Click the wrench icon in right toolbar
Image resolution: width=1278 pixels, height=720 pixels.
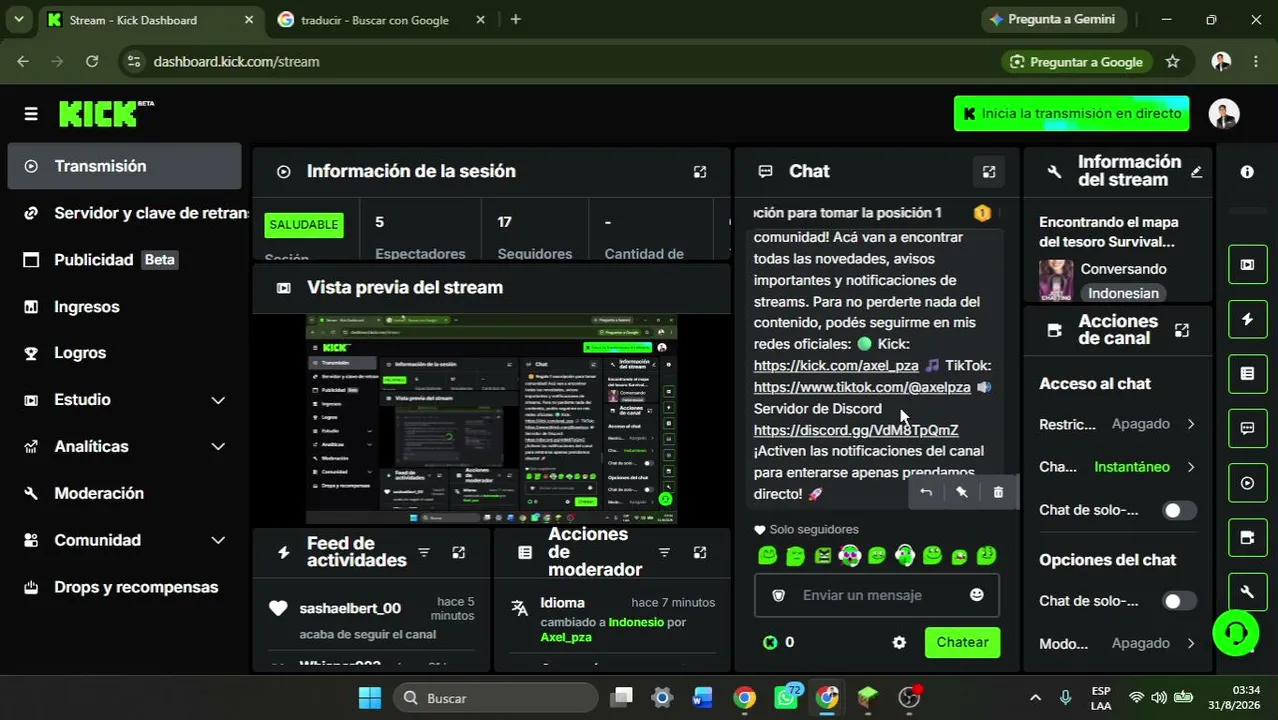pos(1247,592)
